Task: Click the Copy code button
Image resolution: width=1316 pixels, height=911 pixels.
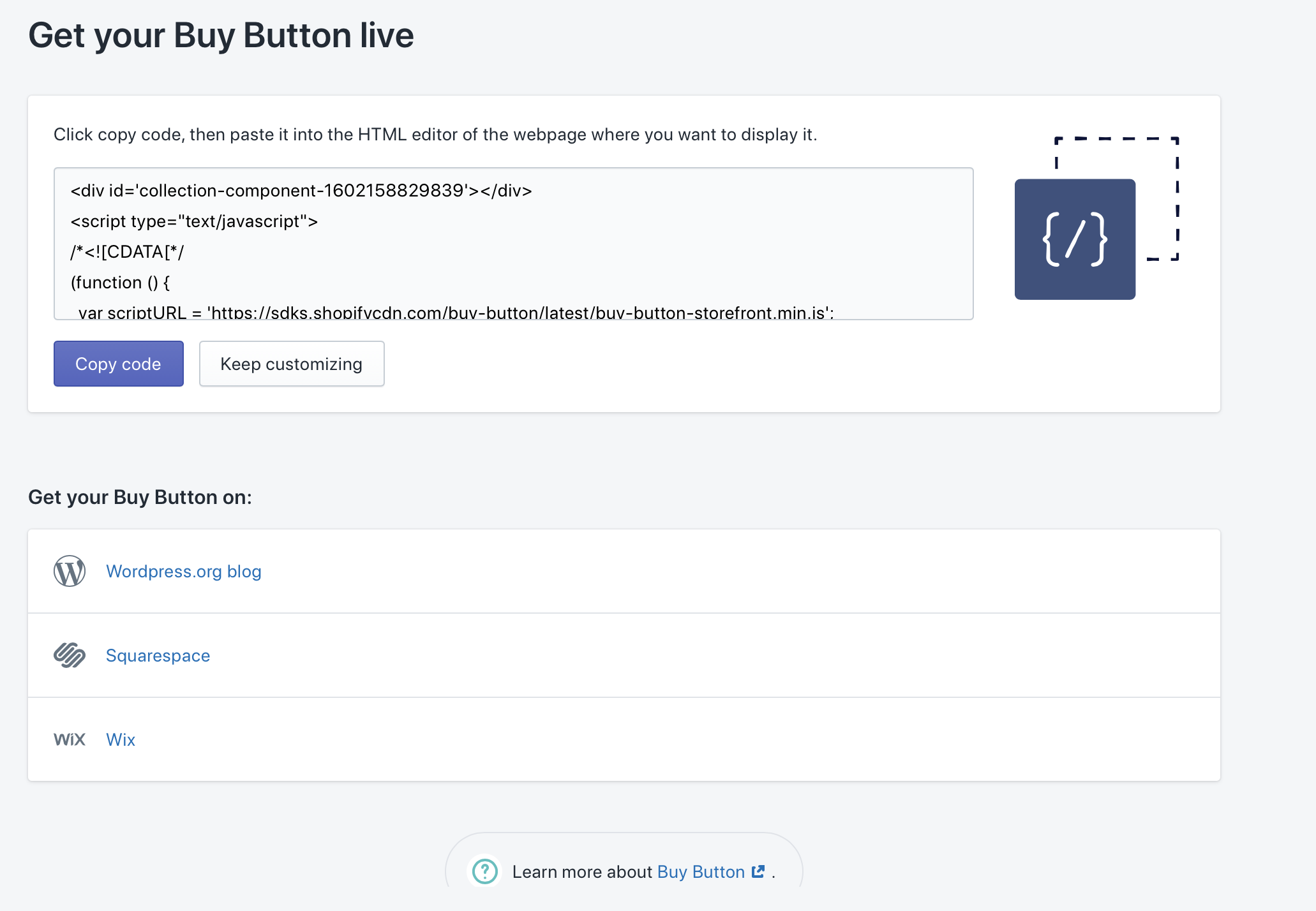Action: coord(119,364)
